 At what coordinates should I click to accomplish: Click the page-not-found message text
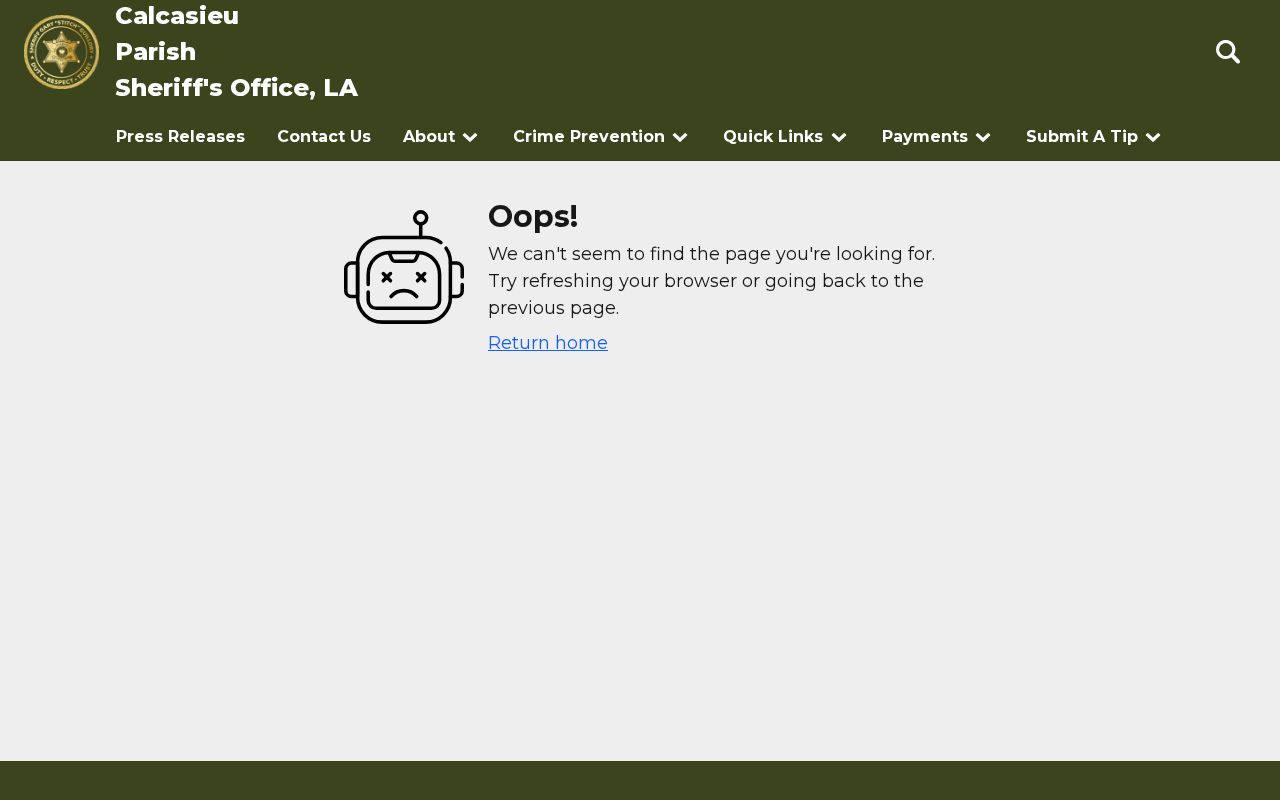point(712,281)
